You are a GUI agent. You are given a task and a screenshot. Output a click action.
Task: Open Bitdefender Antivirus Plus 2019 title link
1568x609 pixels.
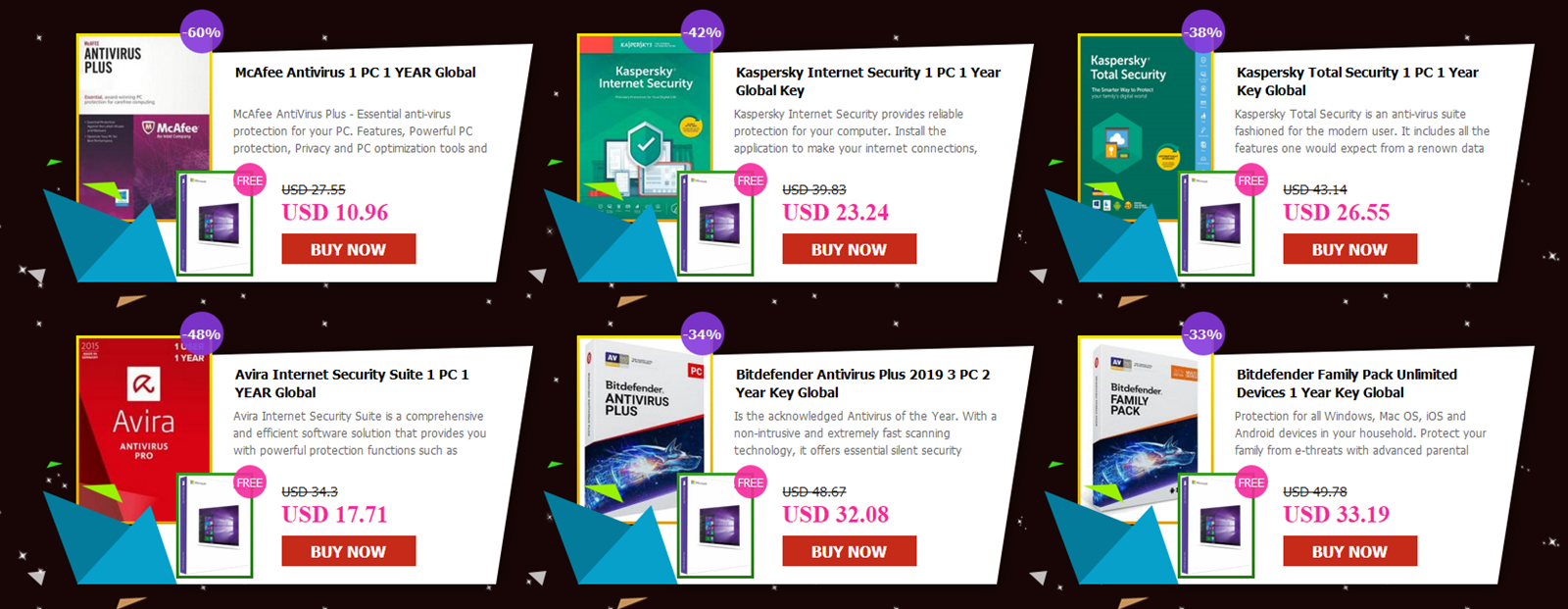point(862,383)
